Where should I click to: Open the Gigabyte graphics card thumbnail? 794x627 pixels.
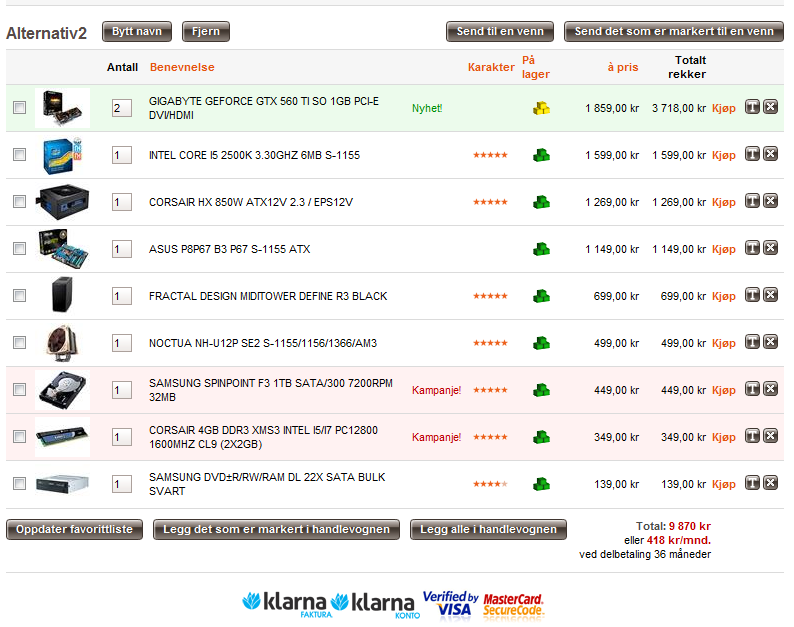coord(62,108)
